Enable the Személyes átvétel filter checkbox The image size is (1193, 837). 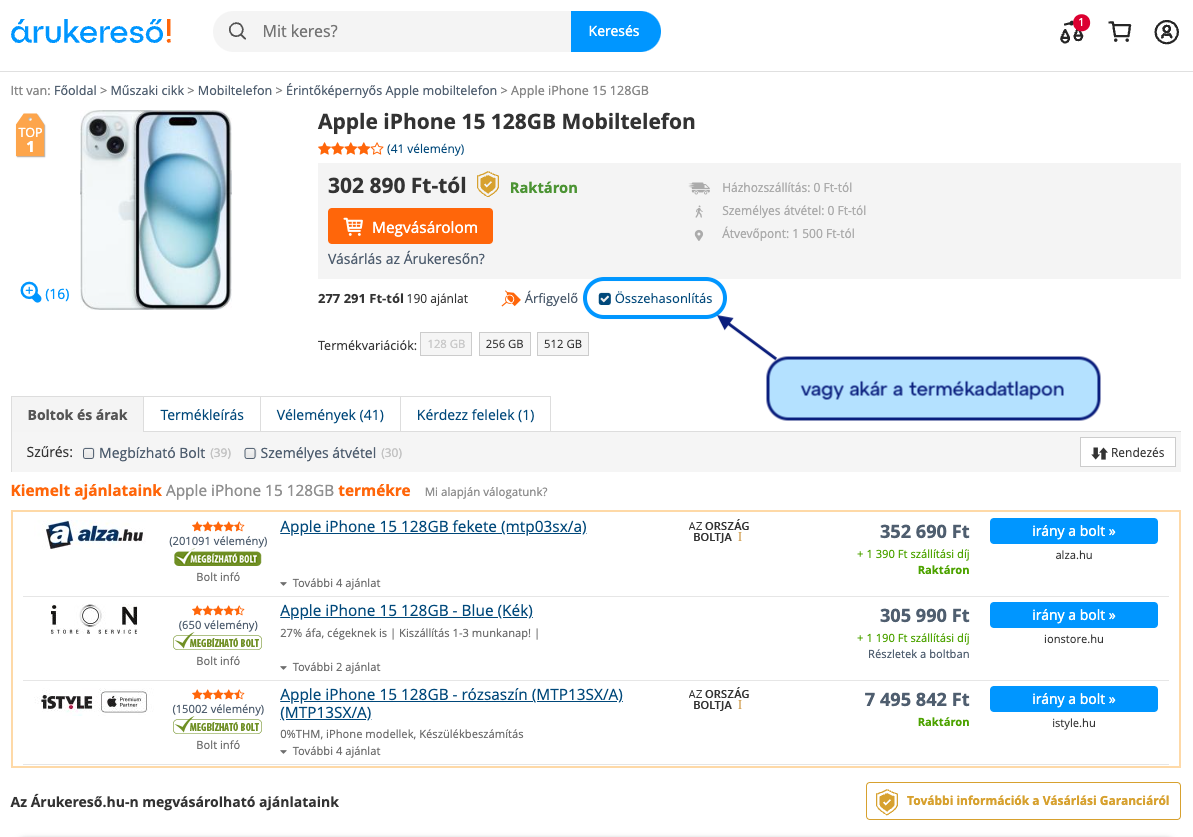click(250, 454)
